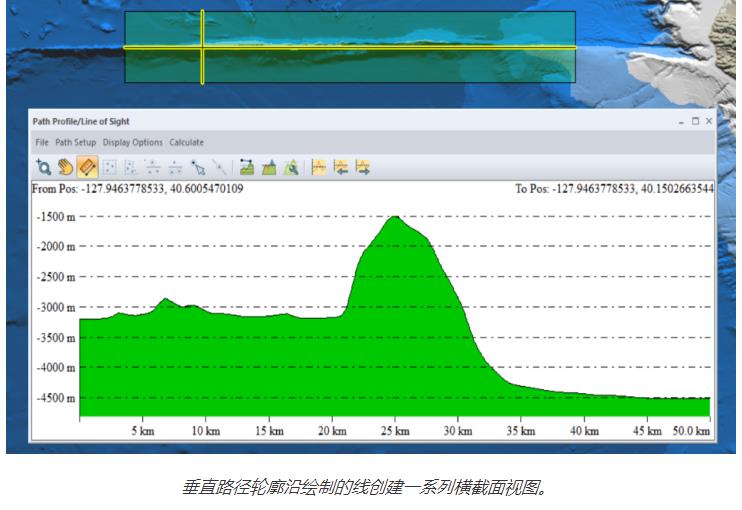
Task: Click the 10 km distance label
Action: coord(206,431)
